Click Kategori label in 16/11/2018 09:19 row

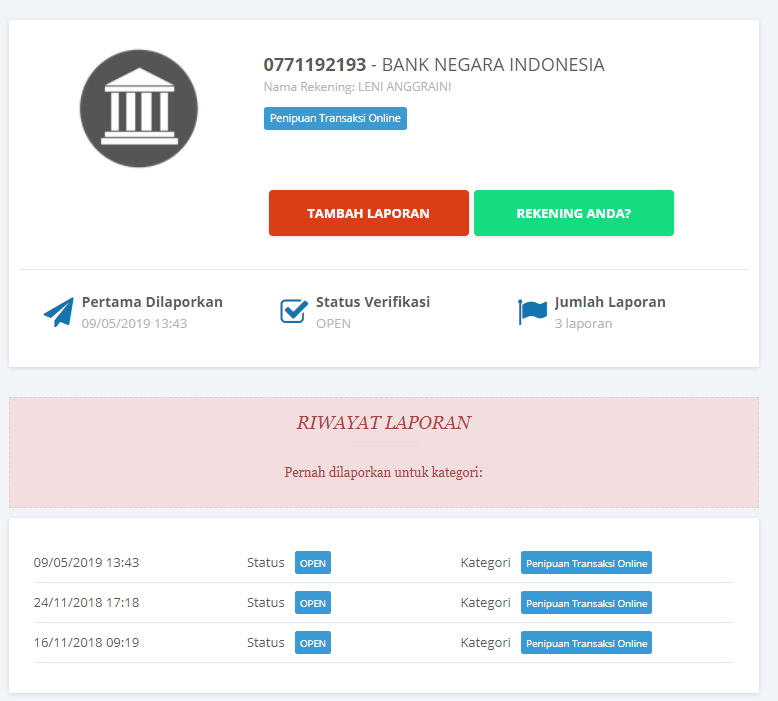(485, 642)
